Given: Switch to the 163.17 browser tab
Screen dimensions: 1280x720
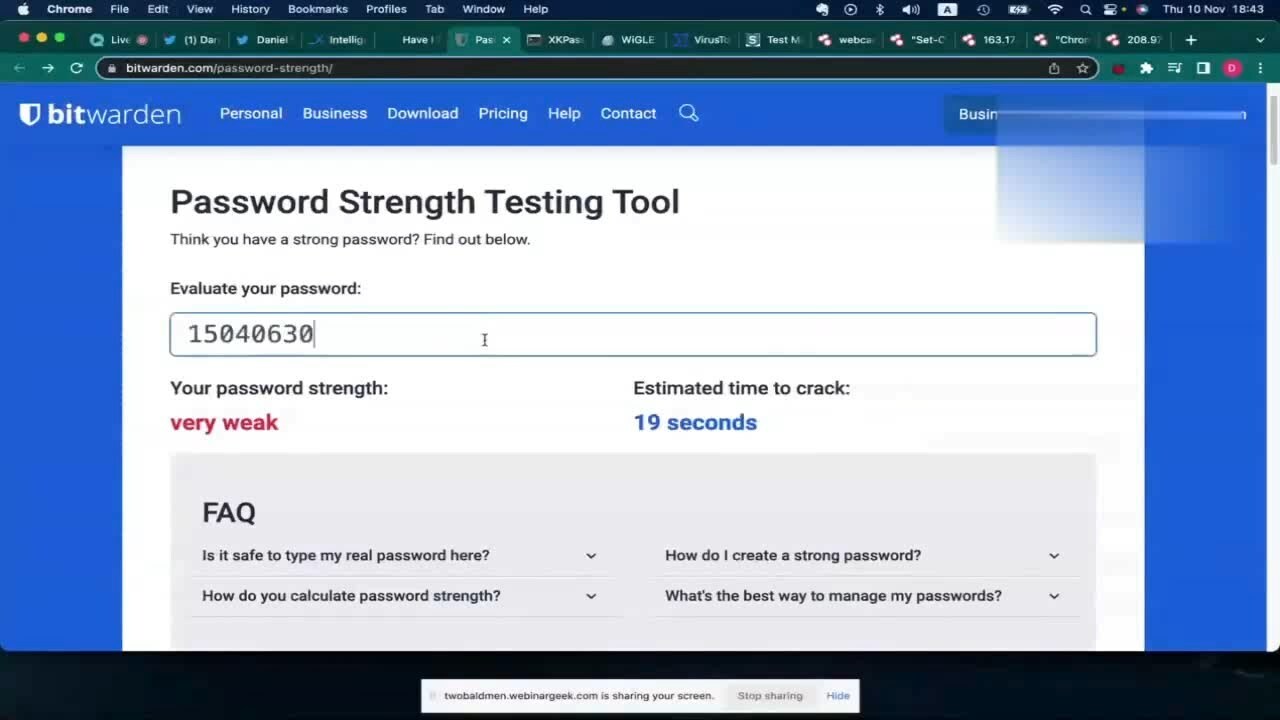Looking at the screenshot, I should coord(990,40).
